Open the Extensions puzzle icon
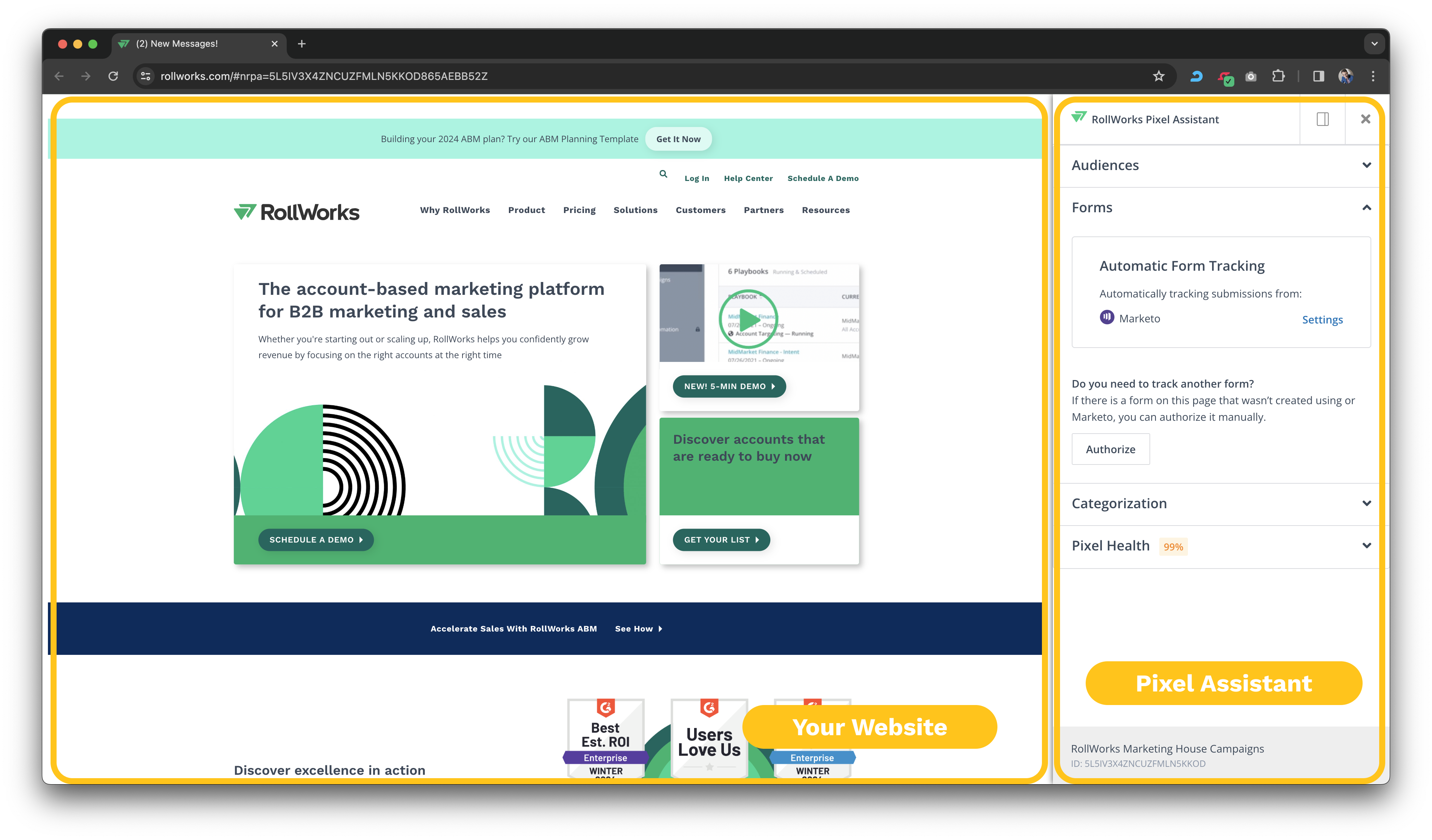Image resolution: width=1432 pixels, height=840 pixels. click(1278, 76)
